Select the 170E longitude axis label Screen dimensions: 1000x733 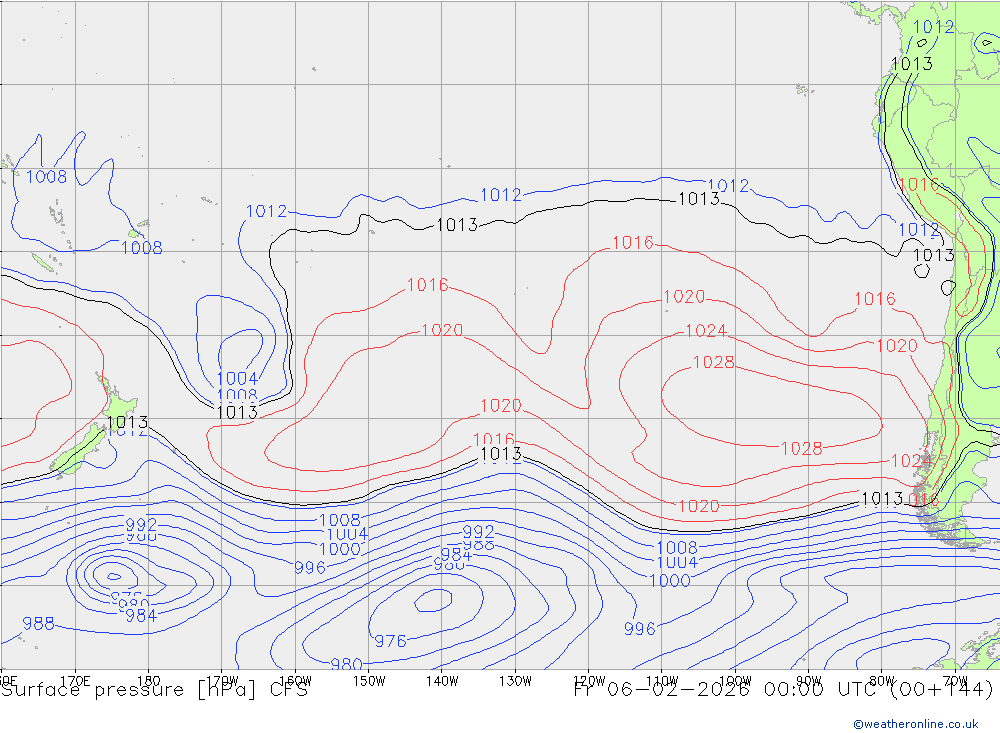click(75, 681)
